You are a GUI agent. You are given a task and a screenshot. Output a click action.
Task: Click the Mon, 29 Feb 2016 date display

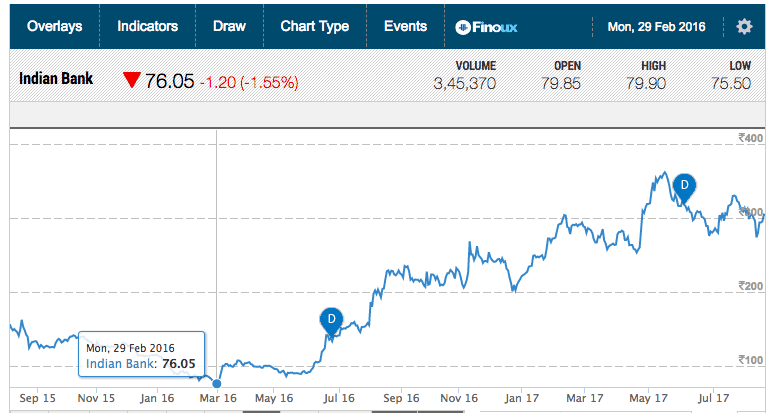point(656,27)
